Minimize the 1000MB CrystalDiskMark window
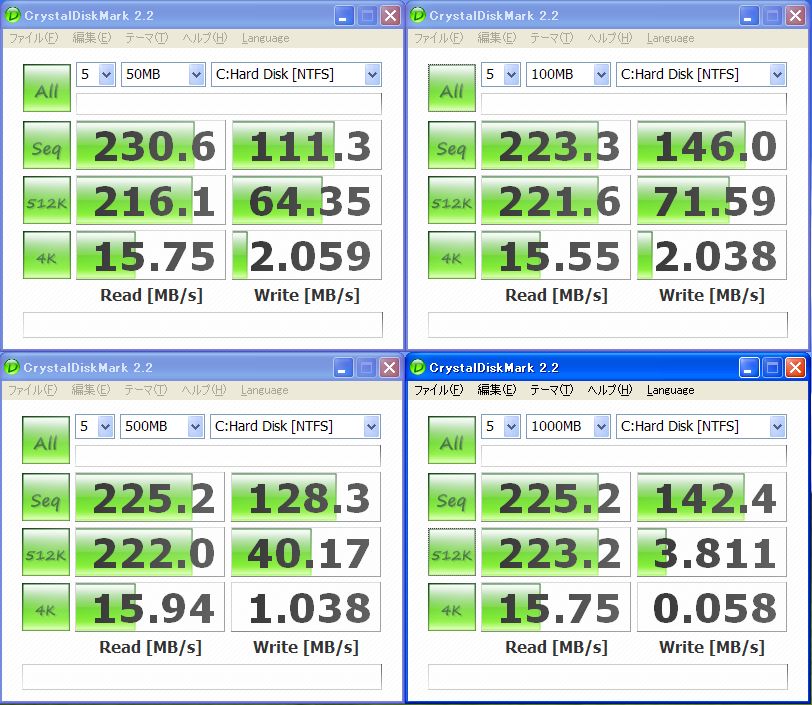Screen dimensions: 812x705 tap(748, 367)
